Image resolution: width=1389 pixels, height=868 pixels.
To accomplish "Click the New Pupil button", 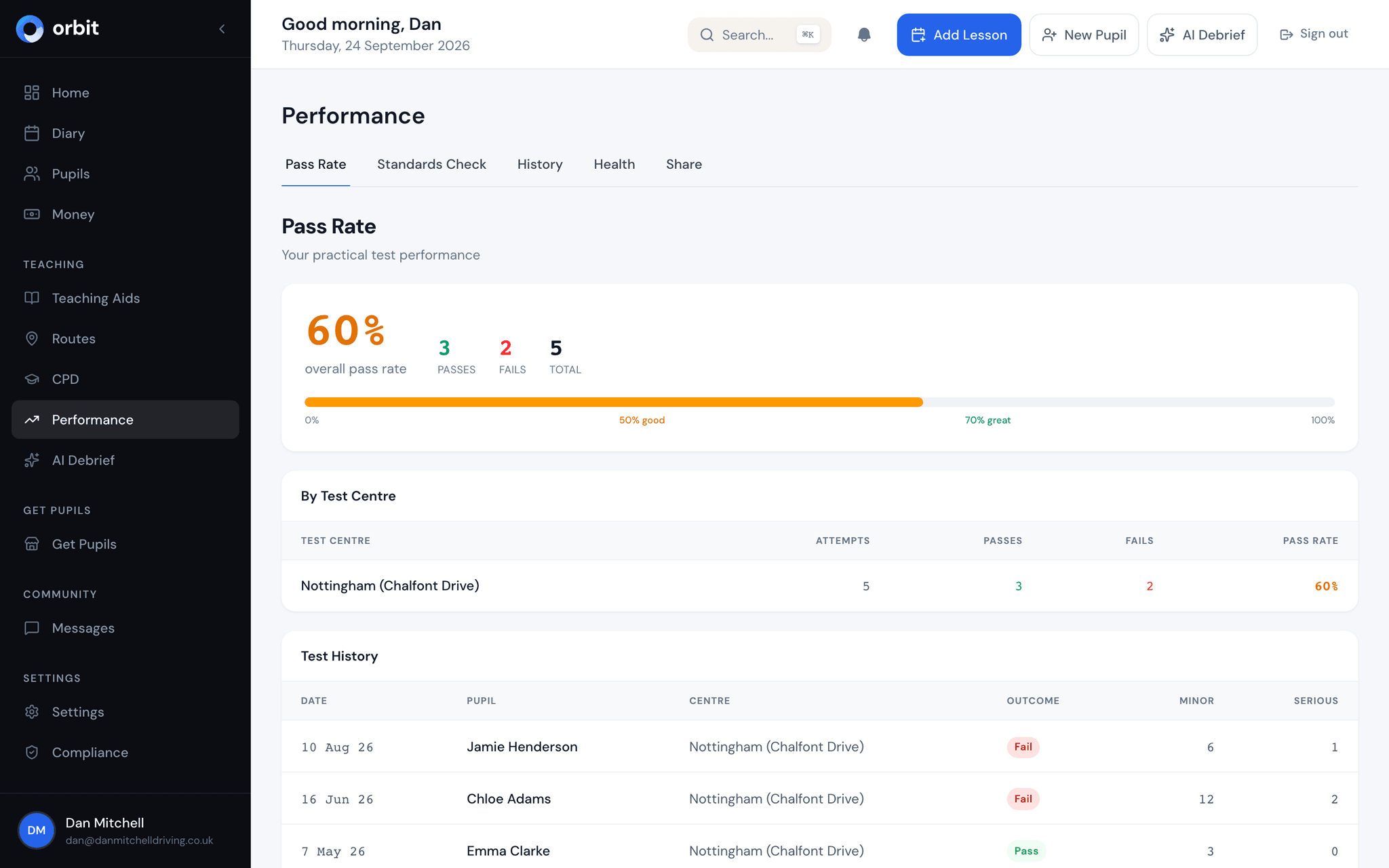I will [1084, 35].
